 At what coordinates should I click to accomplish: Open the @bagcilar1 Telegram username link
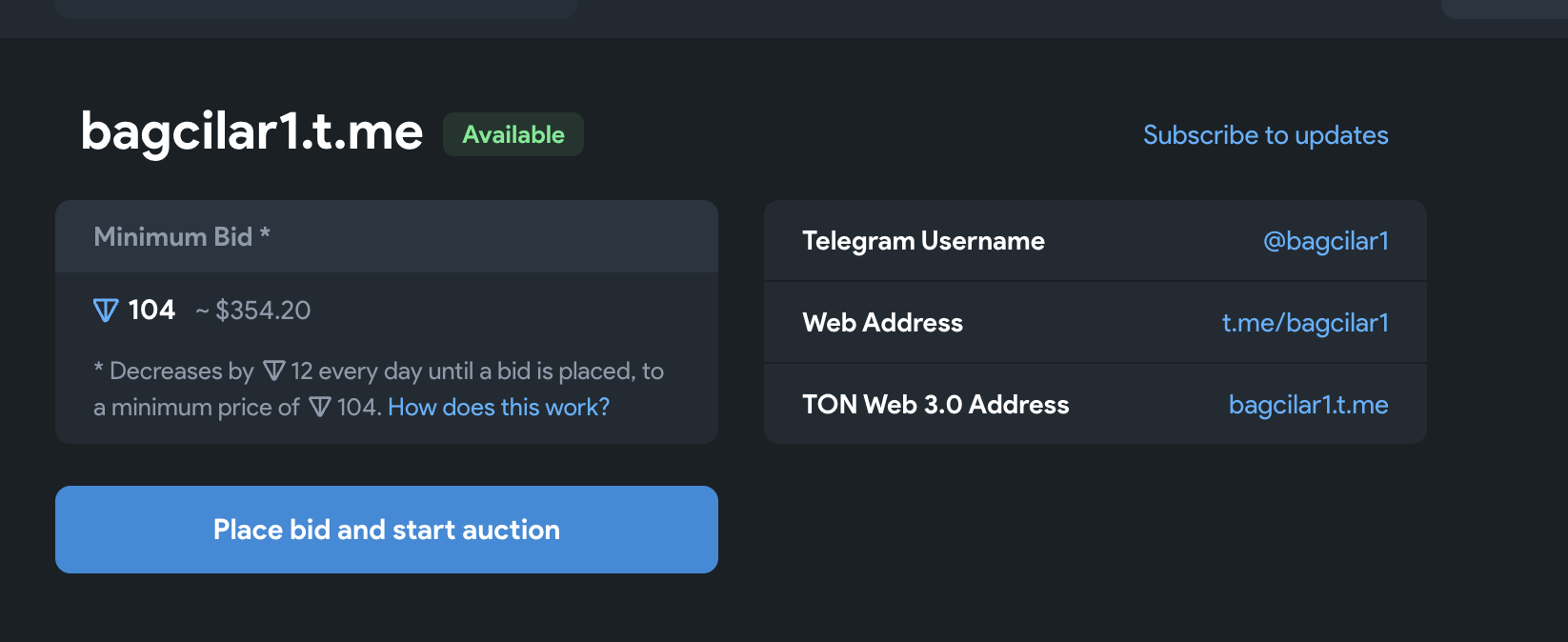point(1325,241)
